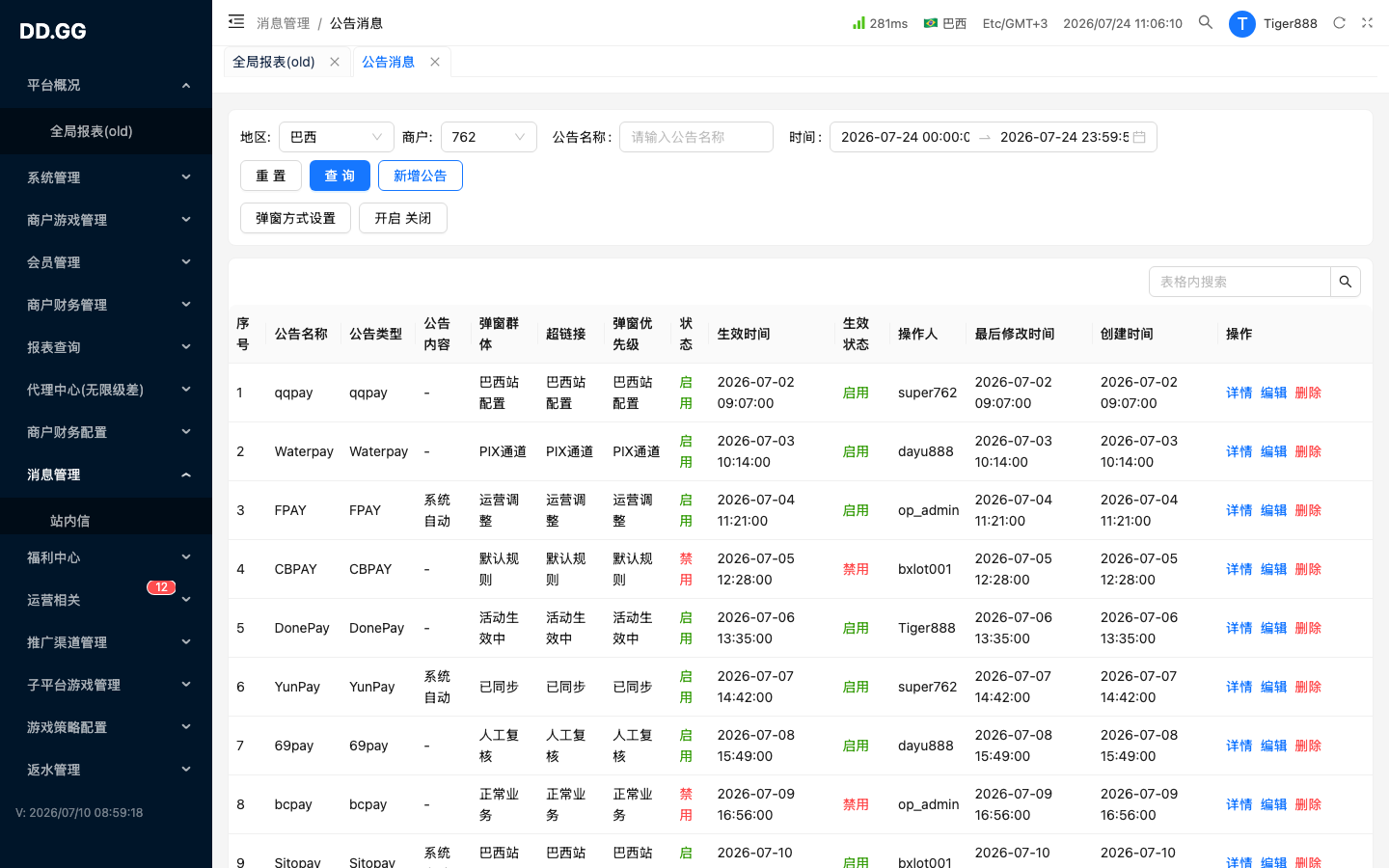Click the 新增公告 button
1389x868 pixels.
tap(421, 176)
